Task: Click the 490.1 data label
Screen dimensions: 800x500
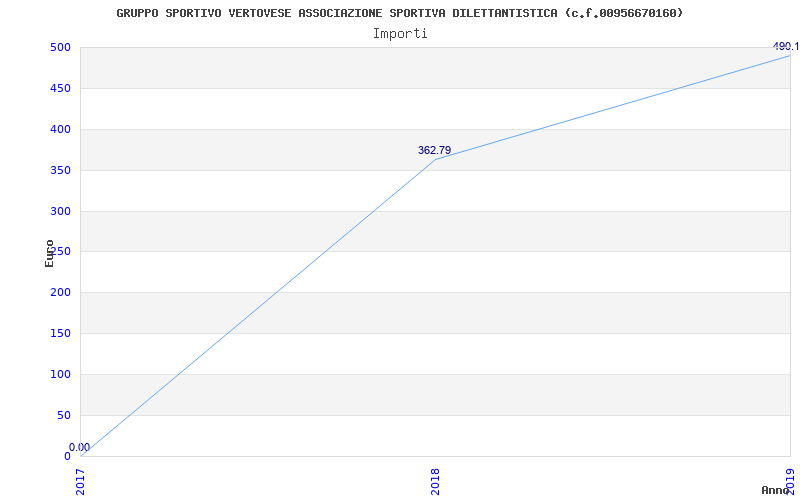Action: click(786, 46)
